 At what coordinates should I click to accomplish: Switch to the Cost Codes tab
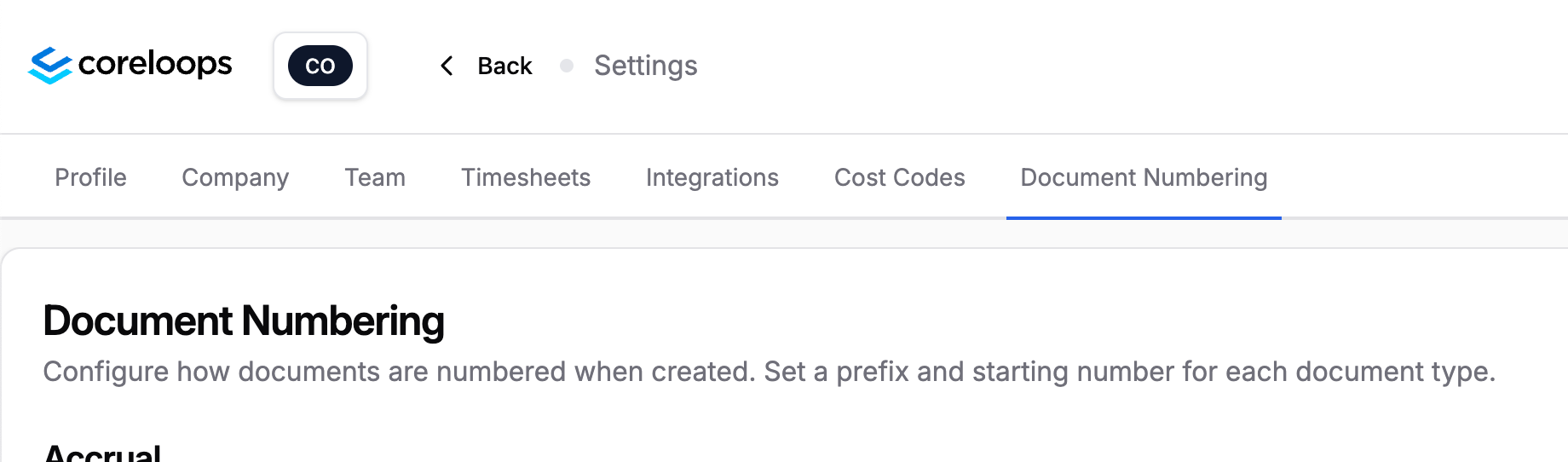click(900, 177)
